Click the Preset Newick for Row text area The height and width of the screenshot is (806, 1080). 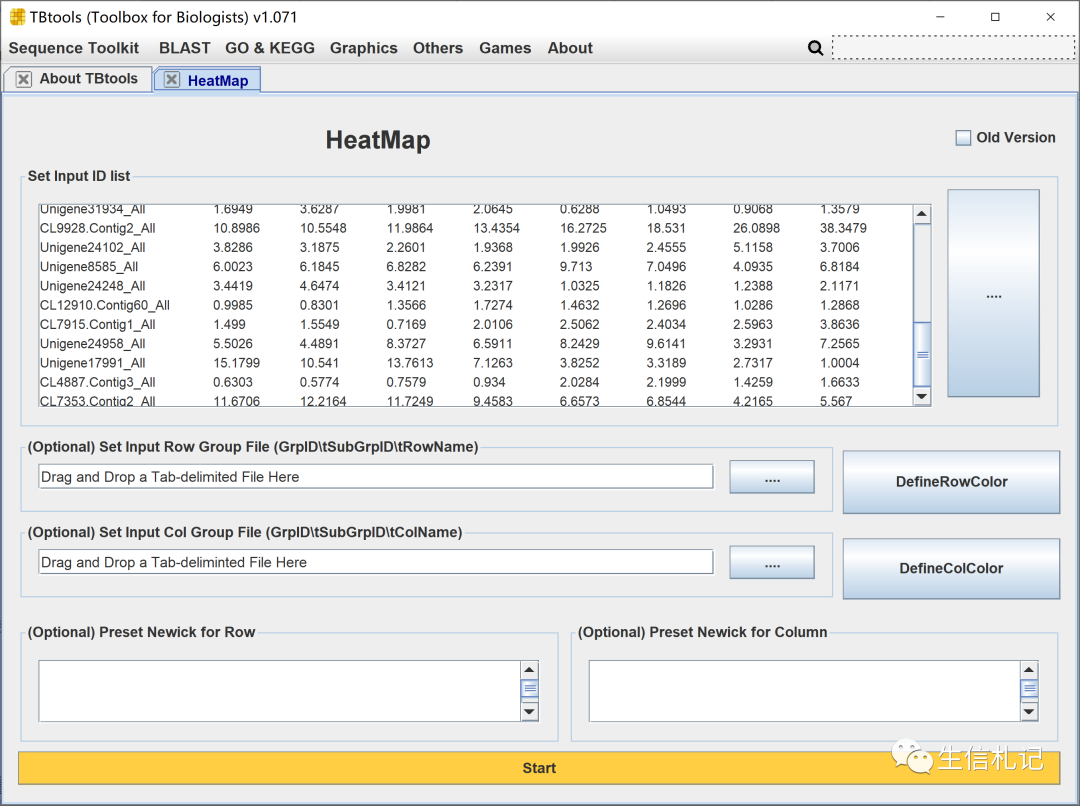click(x=280, y=691)
